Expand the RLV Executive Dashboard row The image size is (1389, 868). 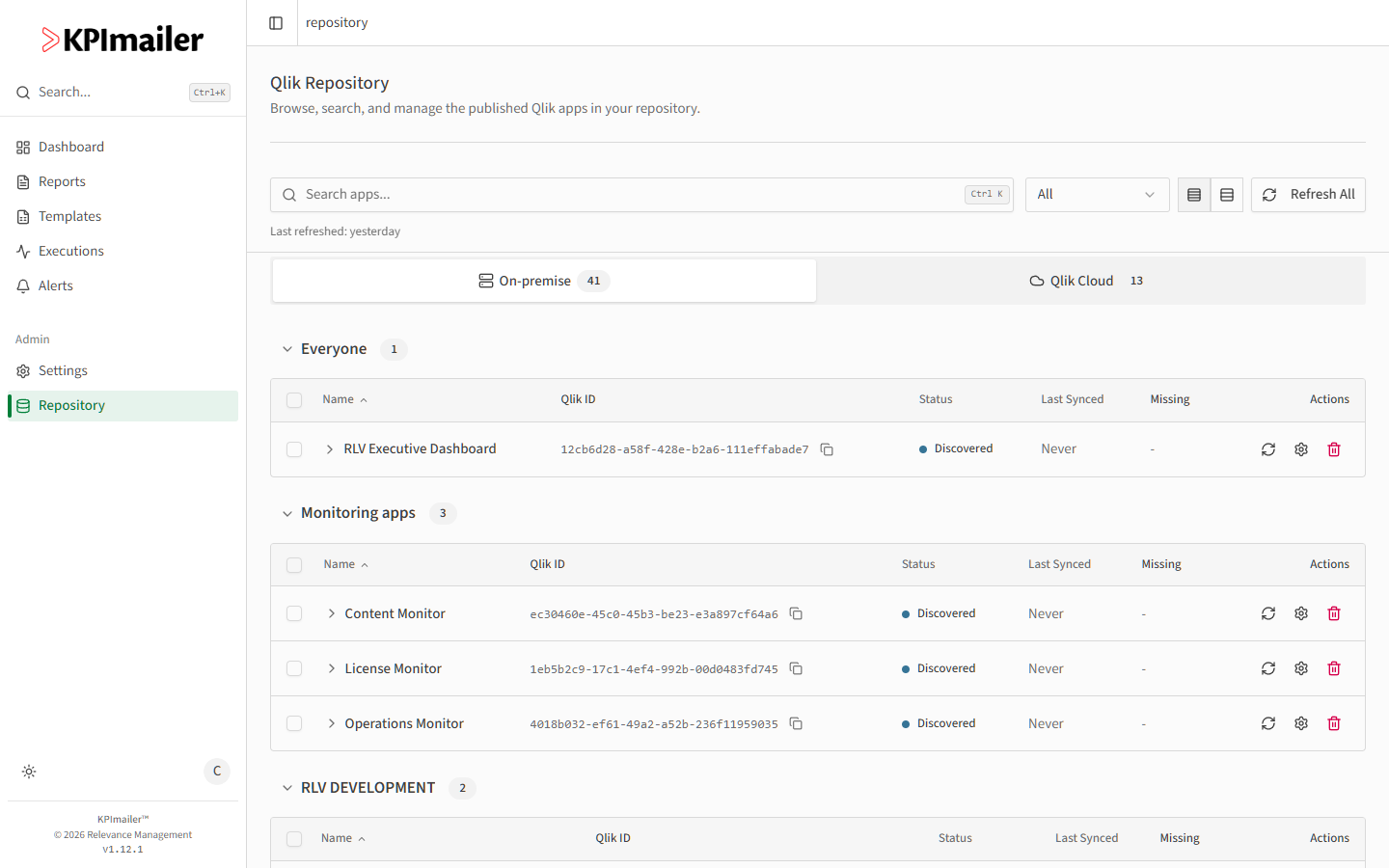330,449
